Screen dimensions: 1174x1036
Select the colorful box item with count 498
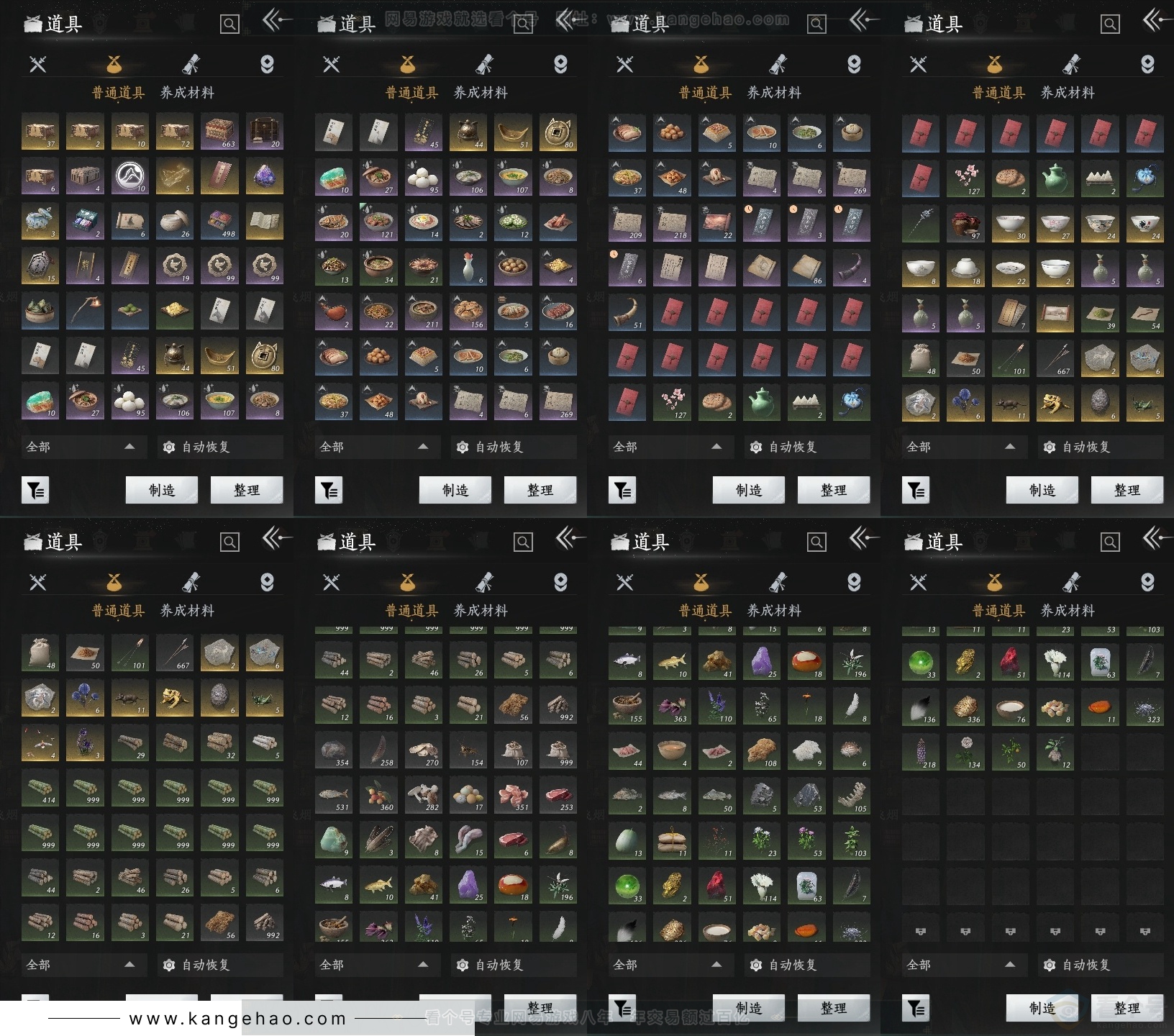(219, 221)
